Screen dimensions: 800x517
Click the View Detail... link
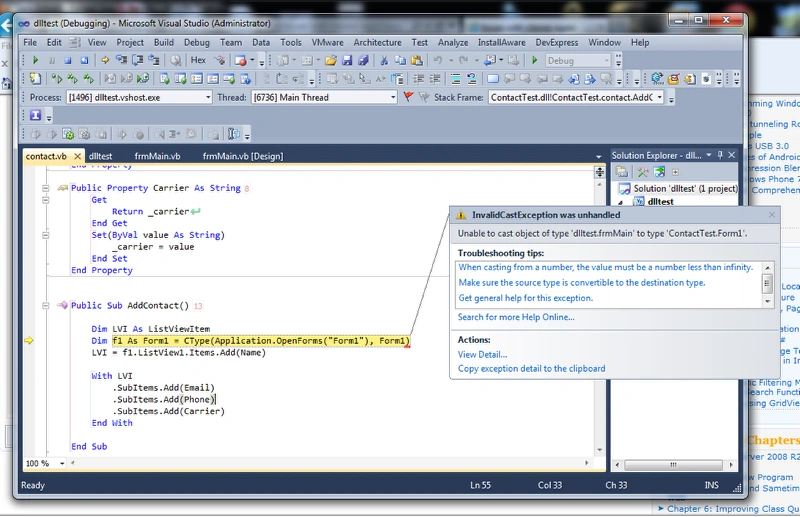[x=482, y=354]
